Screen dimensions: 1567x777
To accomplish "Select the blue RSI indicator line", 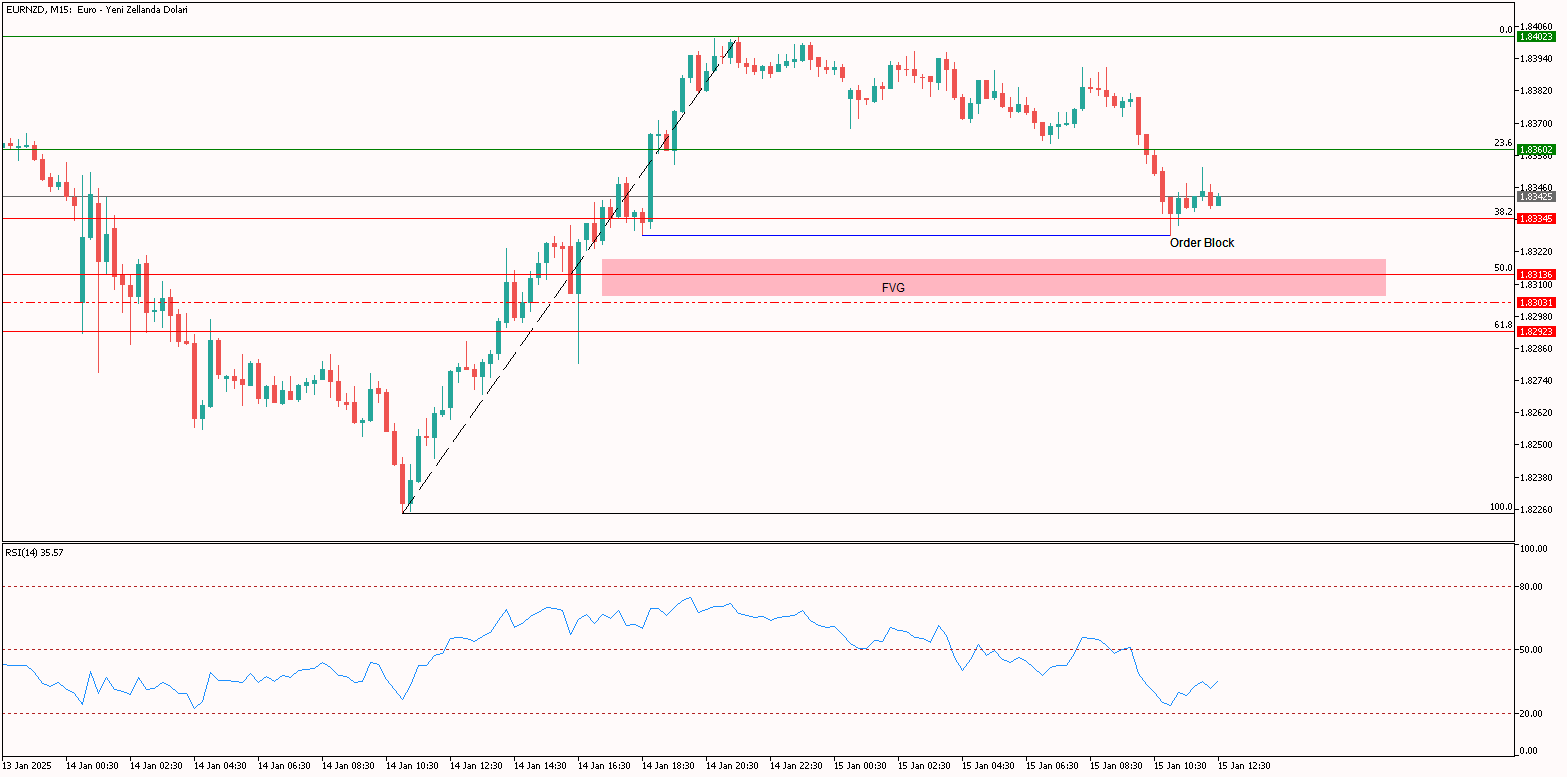I will click(x=610, y=650).
